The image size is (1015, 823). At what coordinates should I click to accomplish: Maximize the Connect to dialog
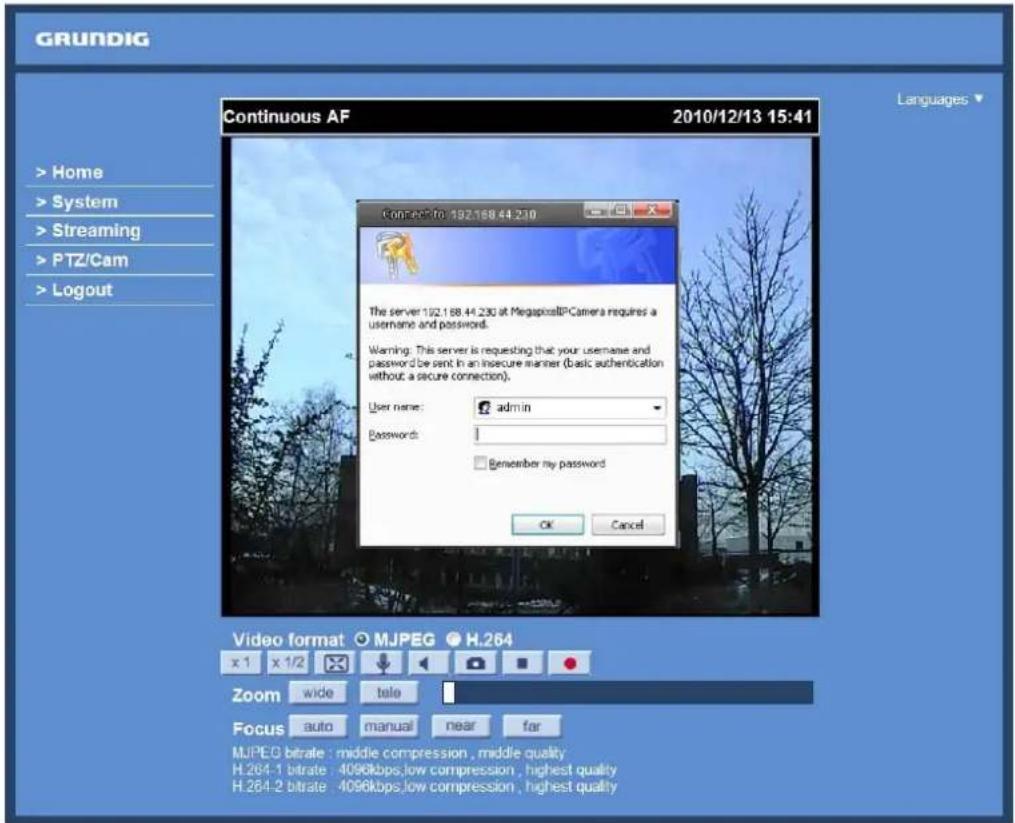[621, 210]
